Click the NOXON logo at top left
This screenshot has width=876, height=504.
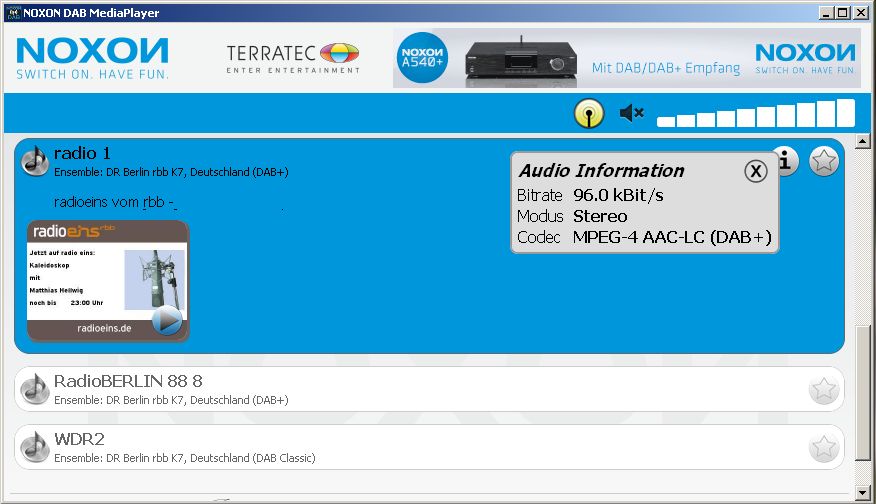[92, 58]
